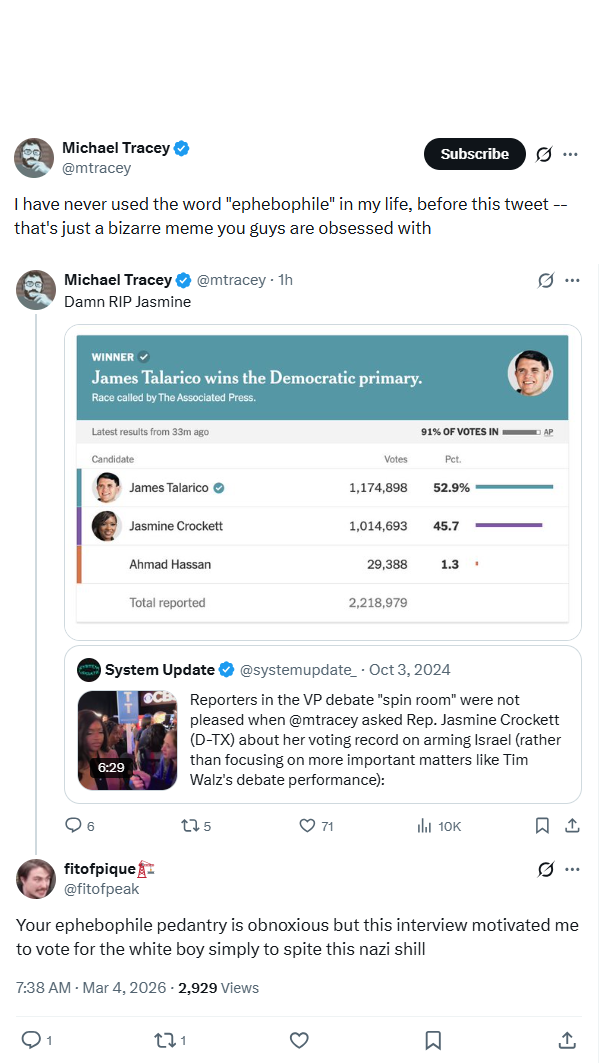Open Michael Tracey's top profile avatar
This screenshot has height=1063, width=600.
pyautogui.click(x=34, y=158)
